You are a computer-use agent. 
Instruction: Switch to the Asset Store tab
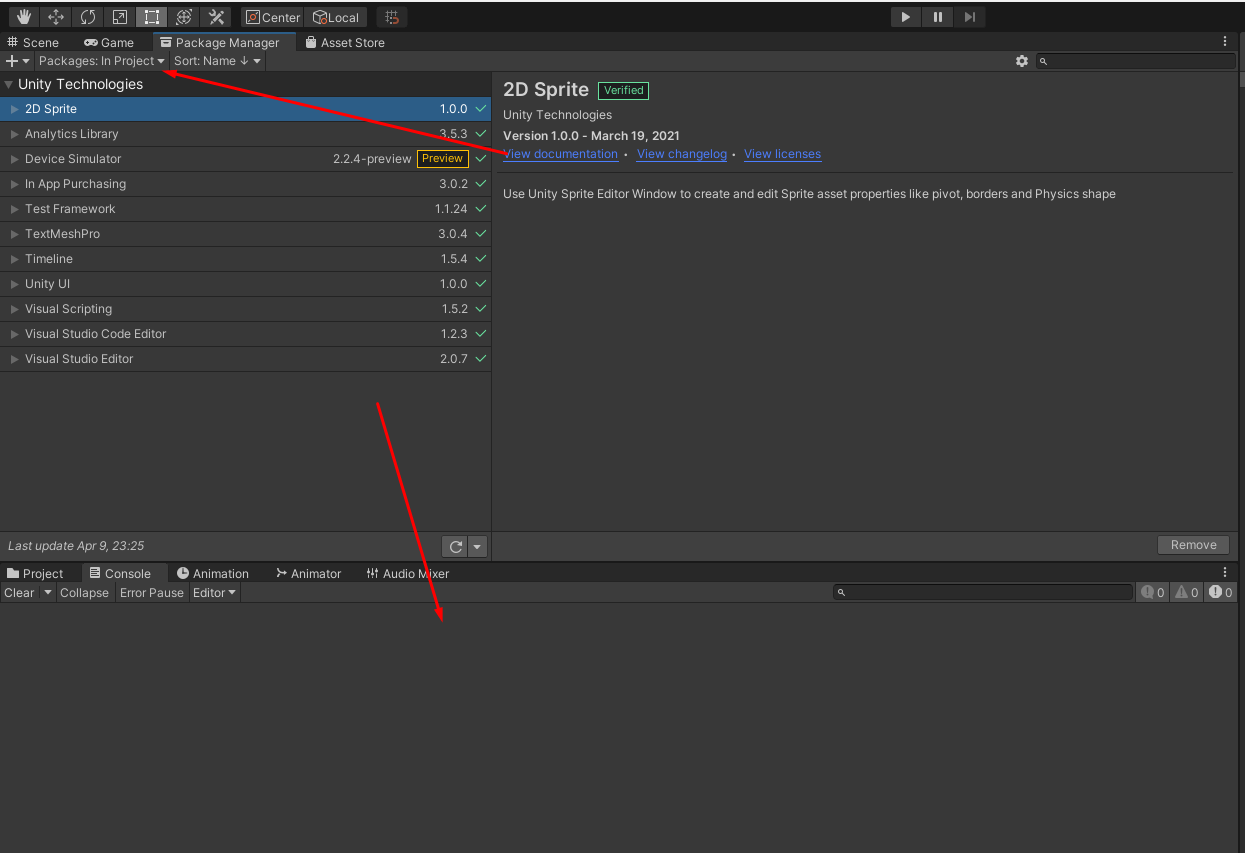(x=345, y=42)
